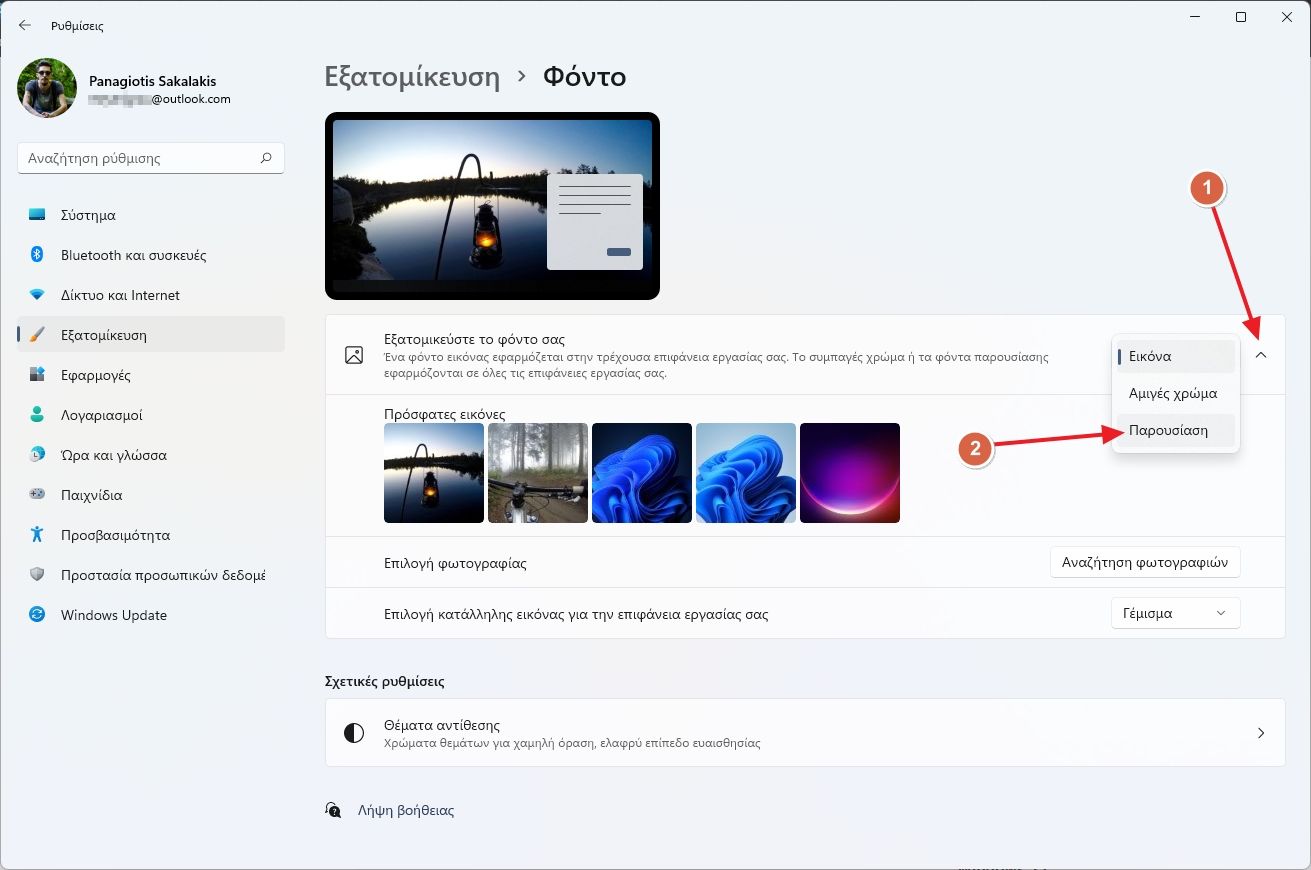1311x870 pixels.
Task: Open Δίκτυο και Internet icon
Action: pos(37,295)
